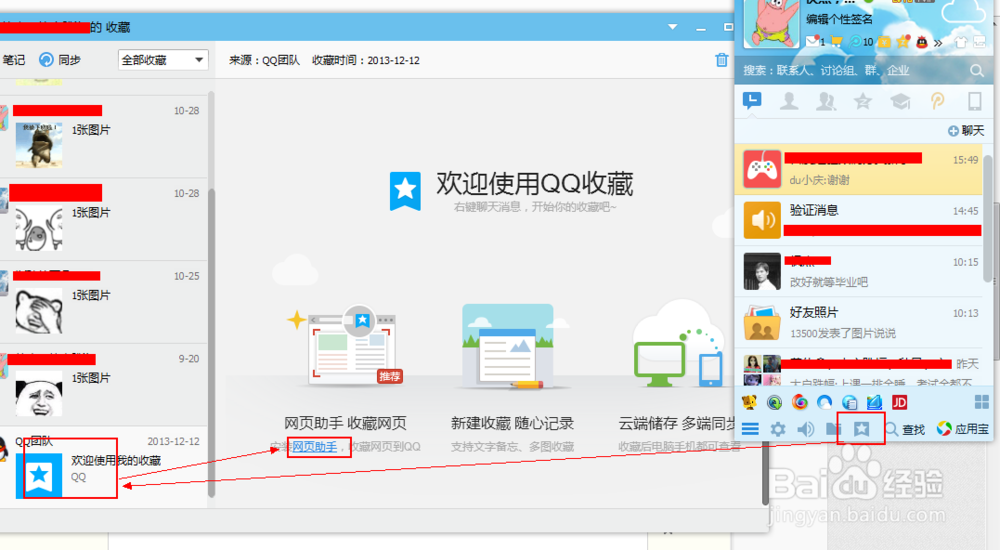
Task: Switch to the mobile phone tab
Action: (974, 101)
